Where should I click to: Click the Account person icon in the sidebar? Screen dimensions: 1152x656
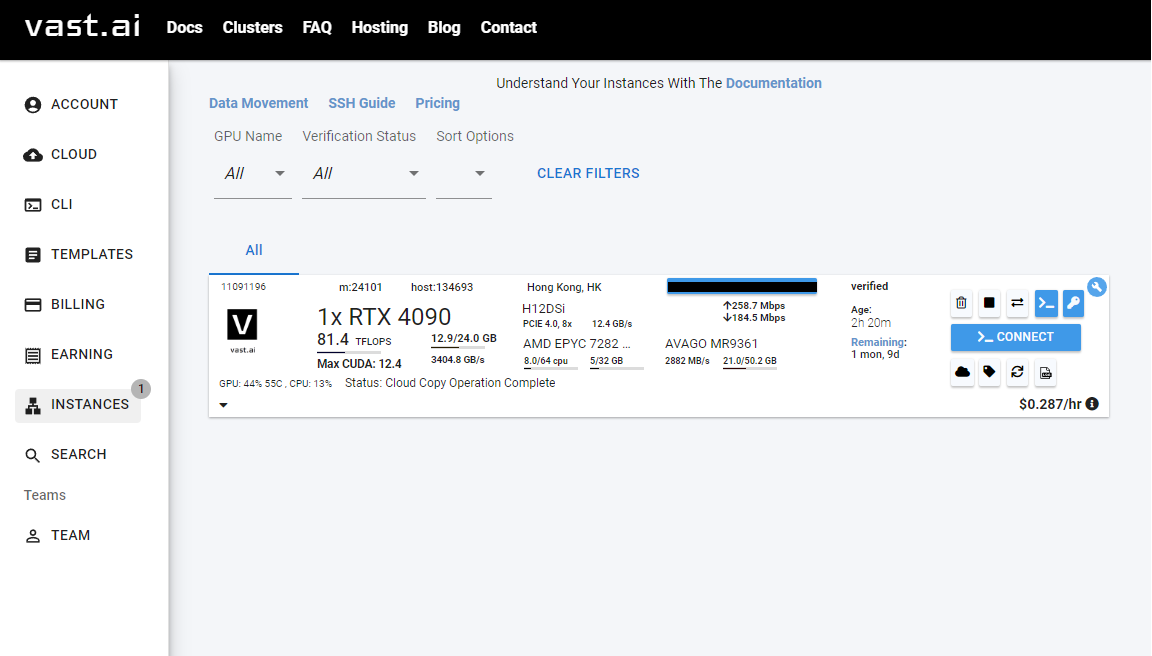[33, 104]
